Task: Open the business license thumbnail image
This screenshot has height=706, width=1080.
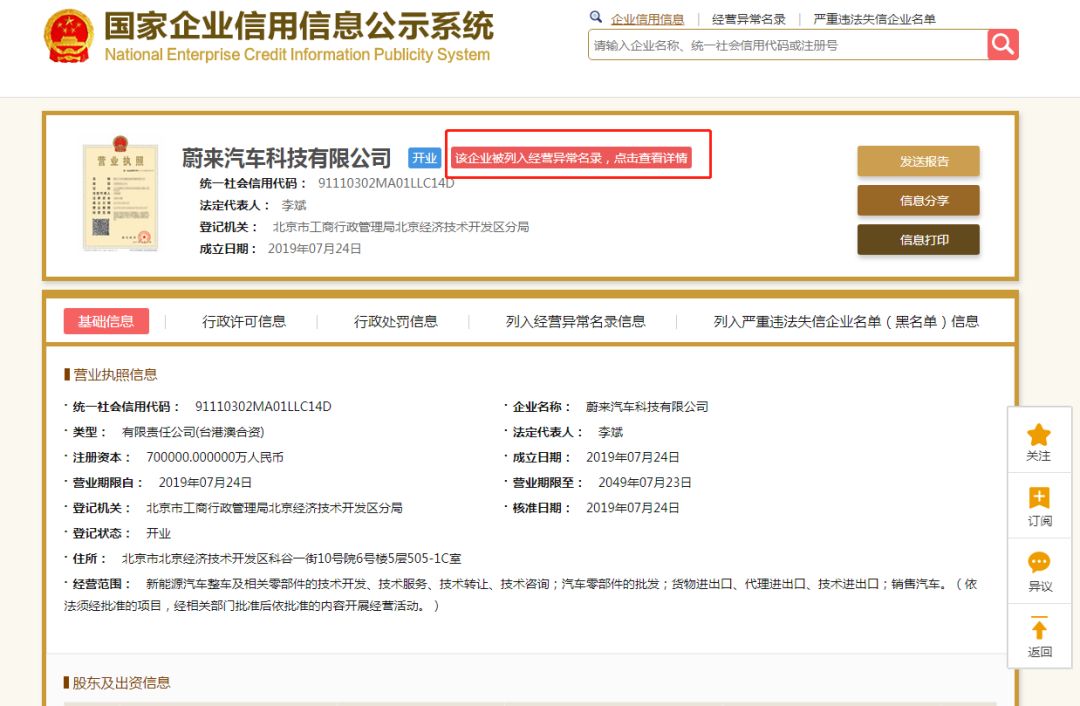Action: tap(121, 193)
